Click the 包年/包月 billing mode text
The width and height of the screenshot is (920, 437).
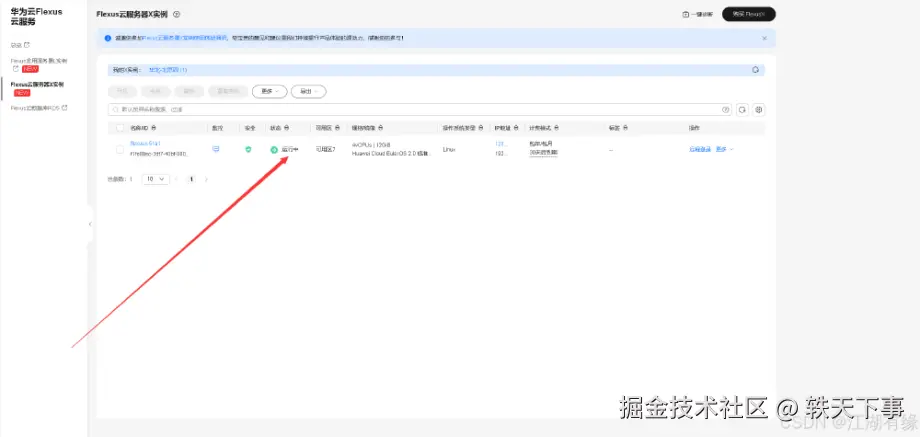pyautogui.click(x=540, y=144)
